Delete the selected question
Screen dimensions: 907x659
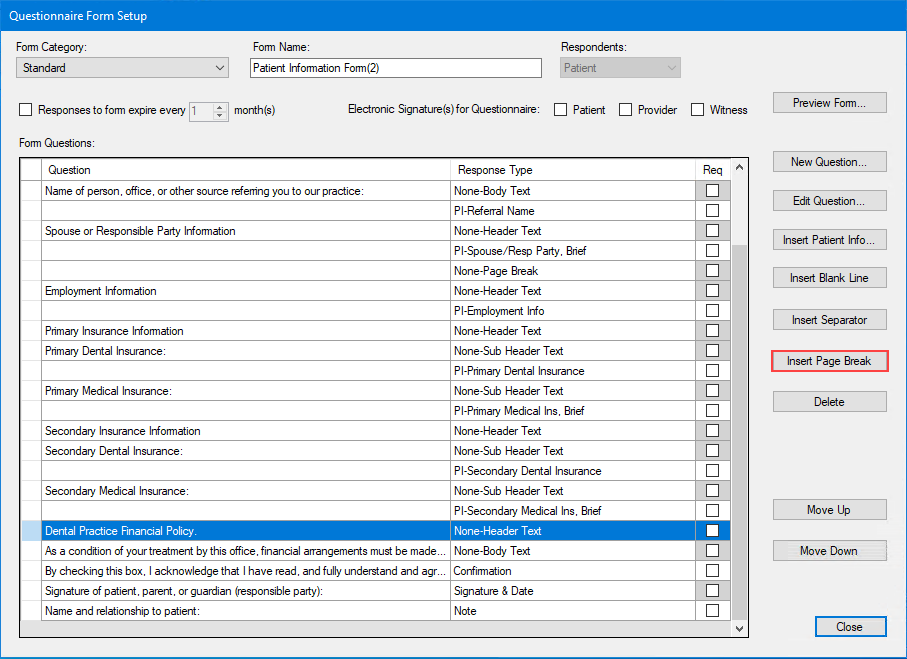[x=829, y=402]
